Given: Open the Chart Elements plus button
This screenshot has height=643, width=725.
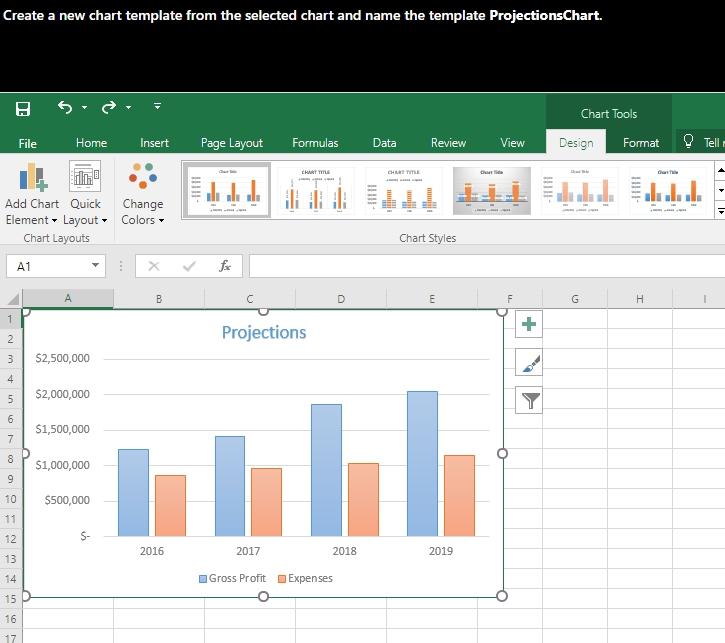Looking at the screenshot, I should tap(530, 324).
